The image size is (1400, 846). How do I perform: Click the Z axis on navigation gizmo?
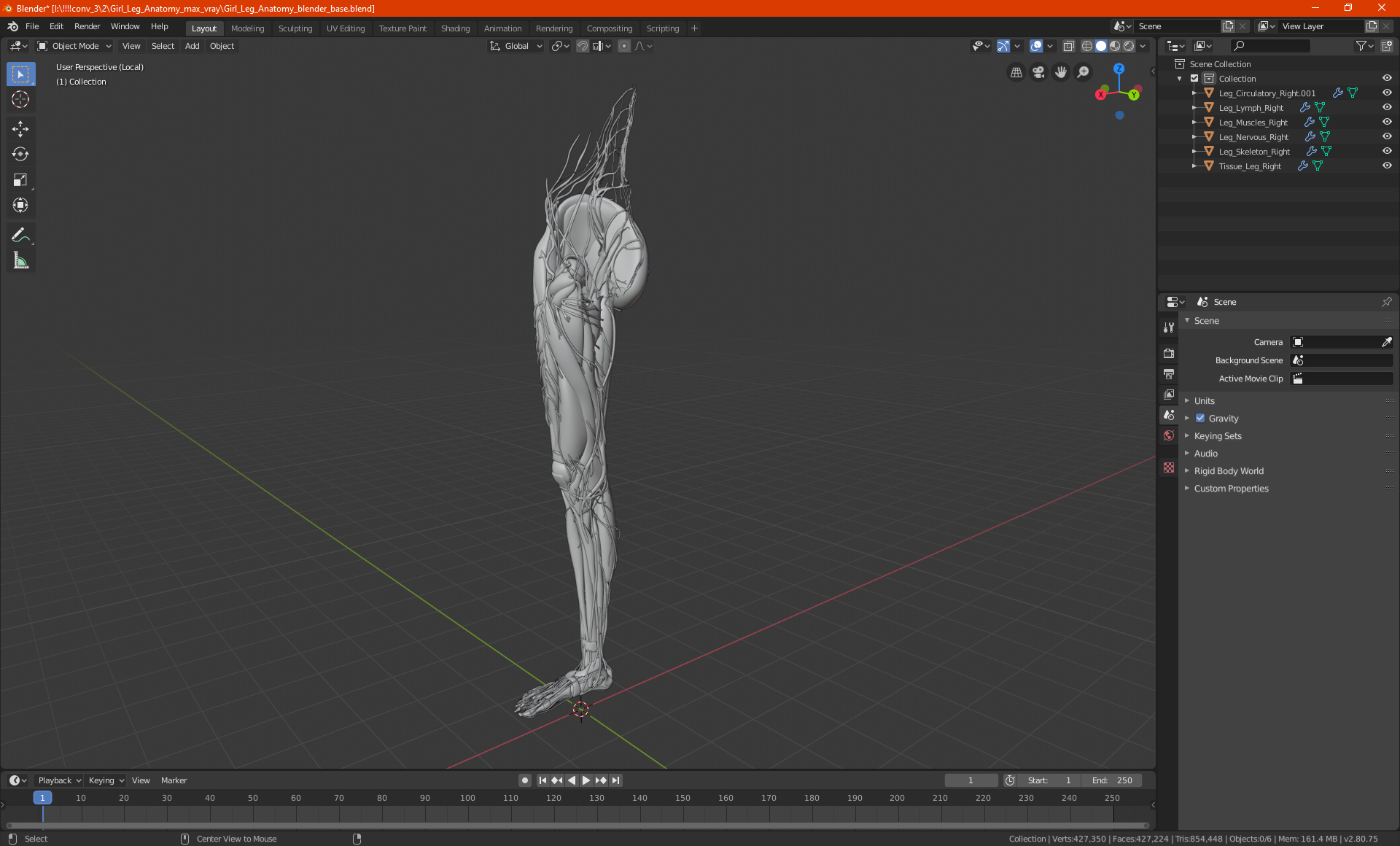[1119, 69]
